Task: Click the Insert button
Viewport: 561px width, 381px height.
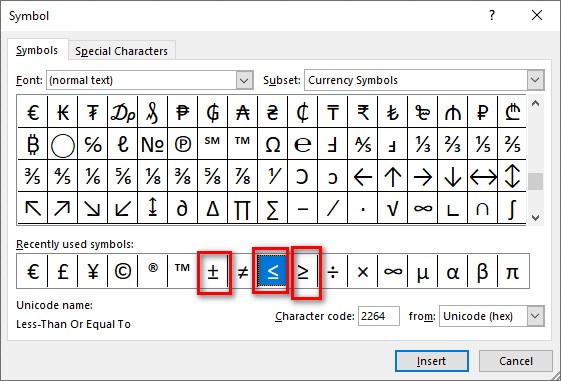Action: (431, 361)
